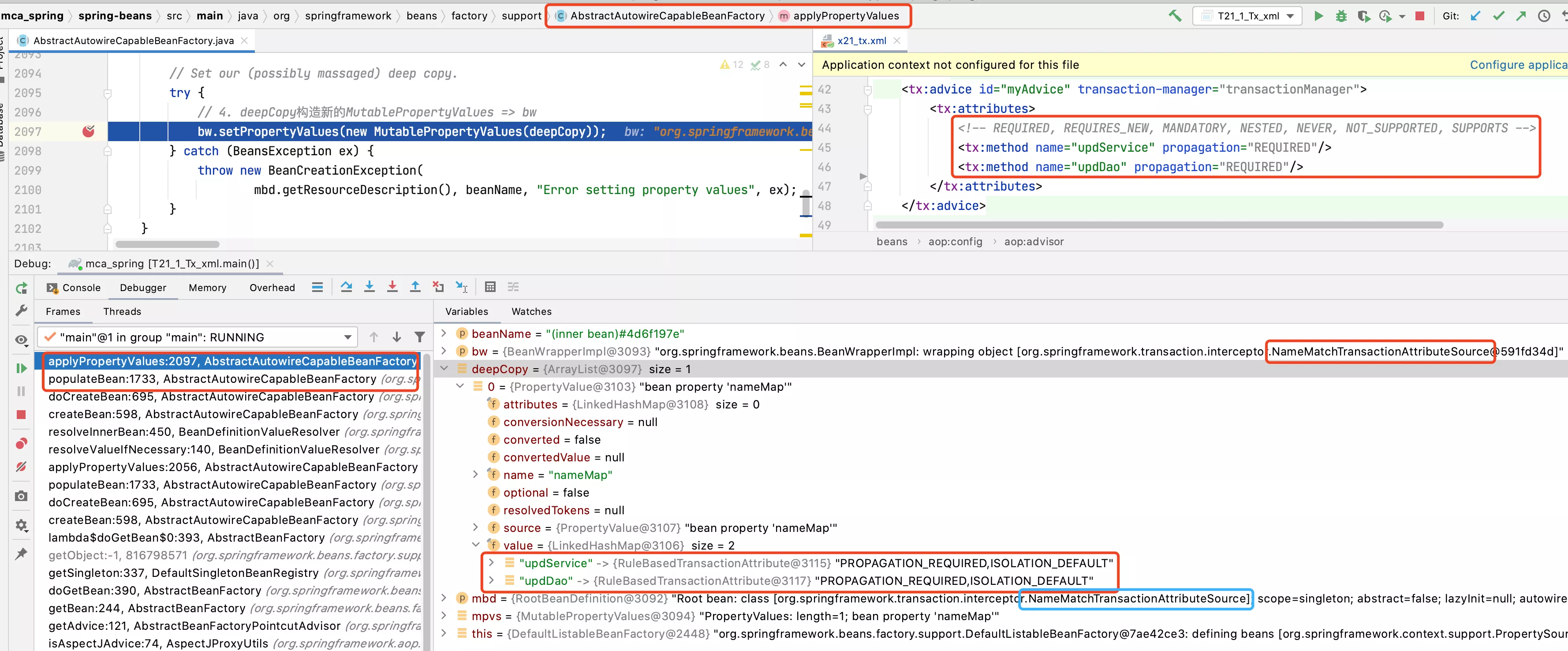Click the Step Into blue arrow icon
The width and height of the screenshot is (1568, 651).
tap(369, 287)
